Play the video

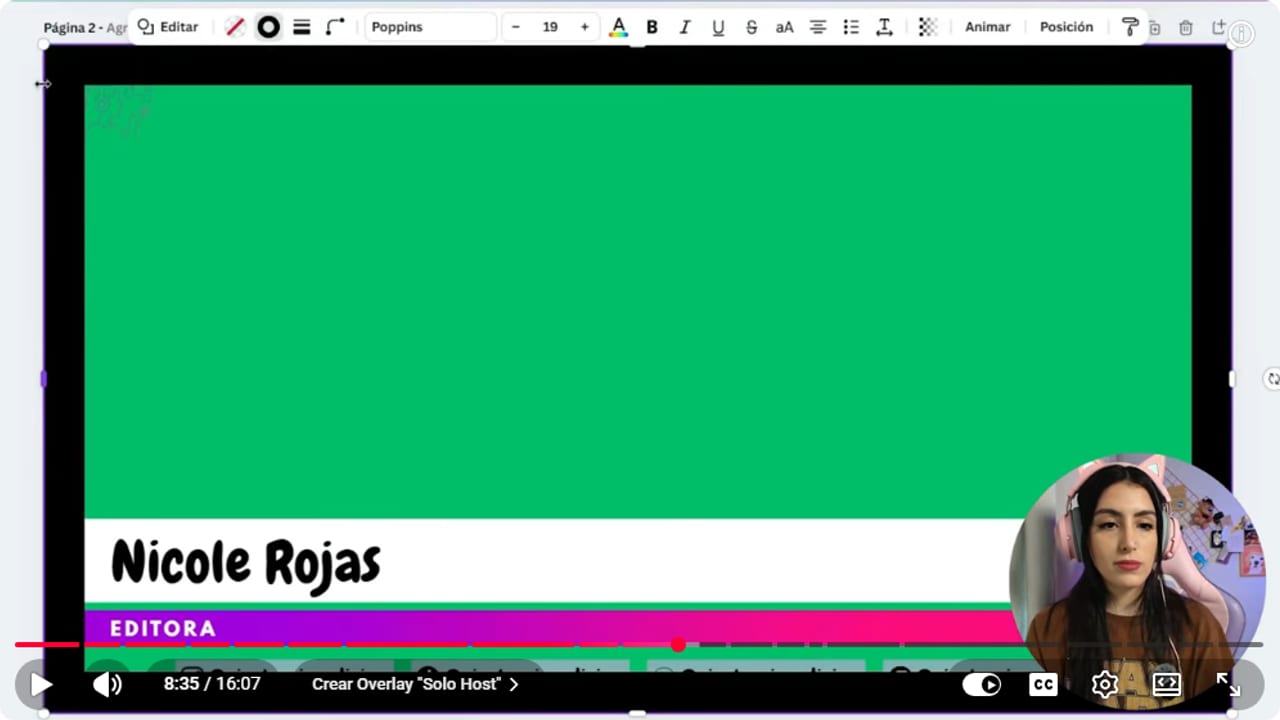[41, 684]
